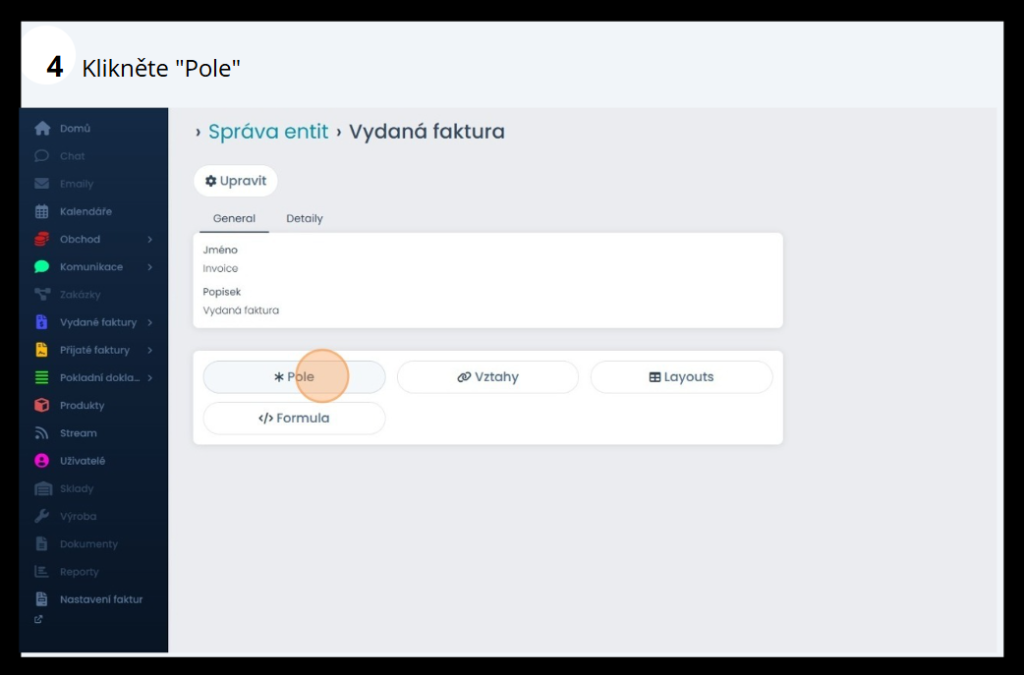1024x675 pixels.
Task: Select the Produkty red box icon
Action: (42, 405)
